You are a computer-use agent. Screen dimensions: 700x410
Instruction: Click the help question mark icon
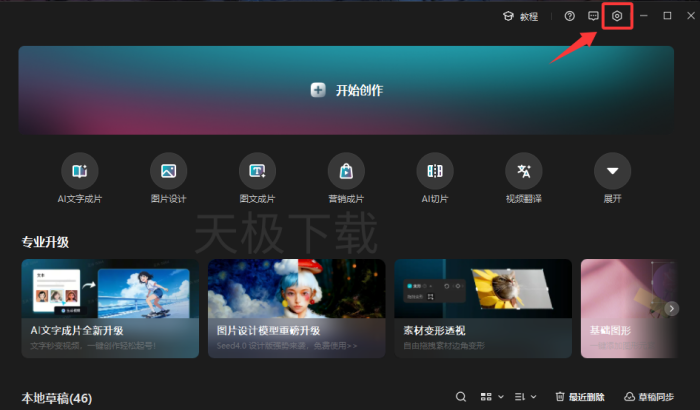(569, 16)
